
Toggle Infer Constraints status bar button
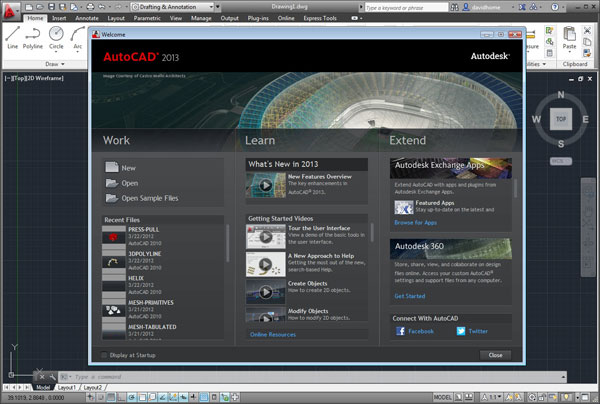pyautogui.click(x=90, y=397)
